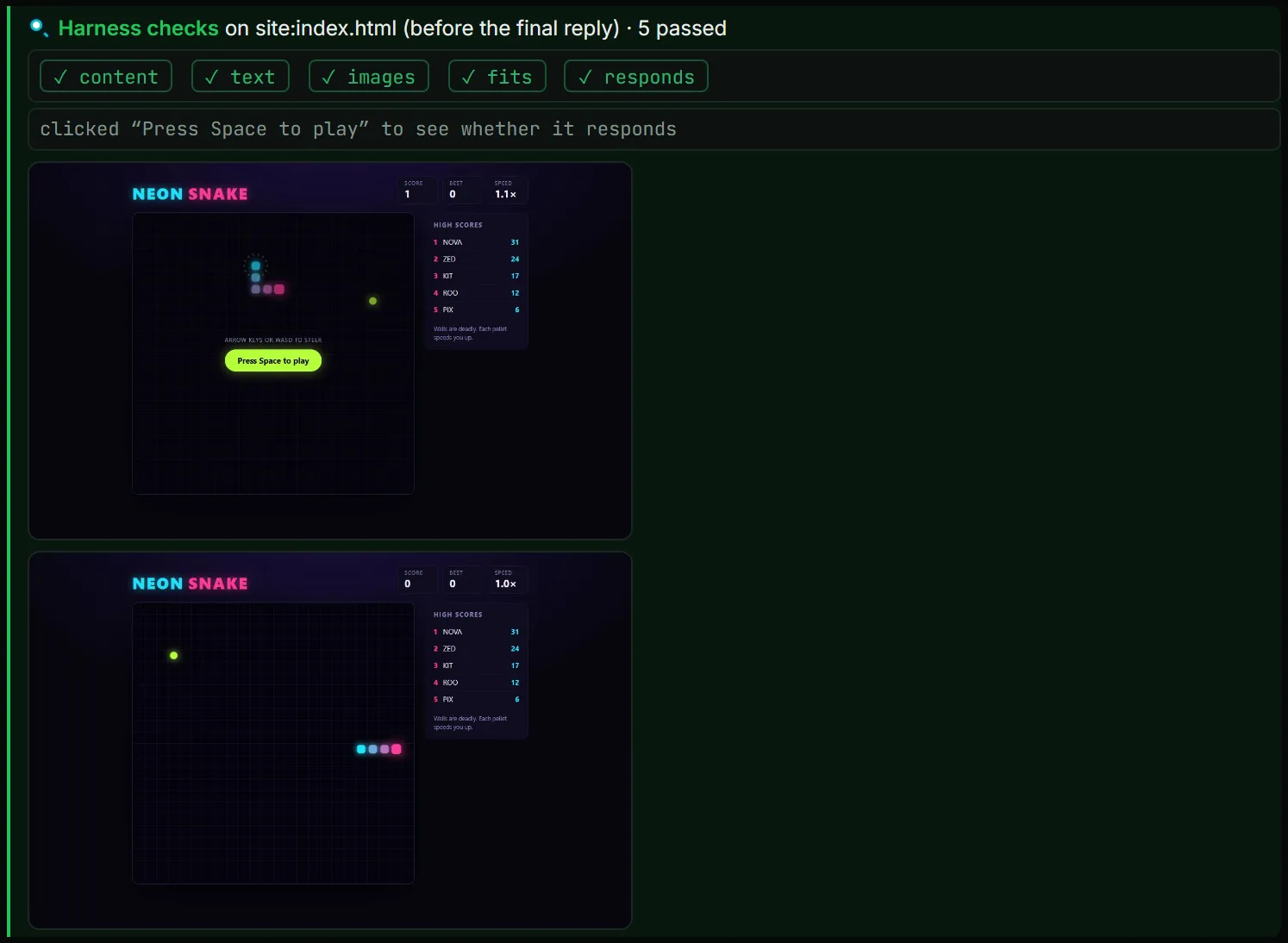1288x943 pixels.
Task: Select the passed "content" check chip
Action: coord(106,77)
